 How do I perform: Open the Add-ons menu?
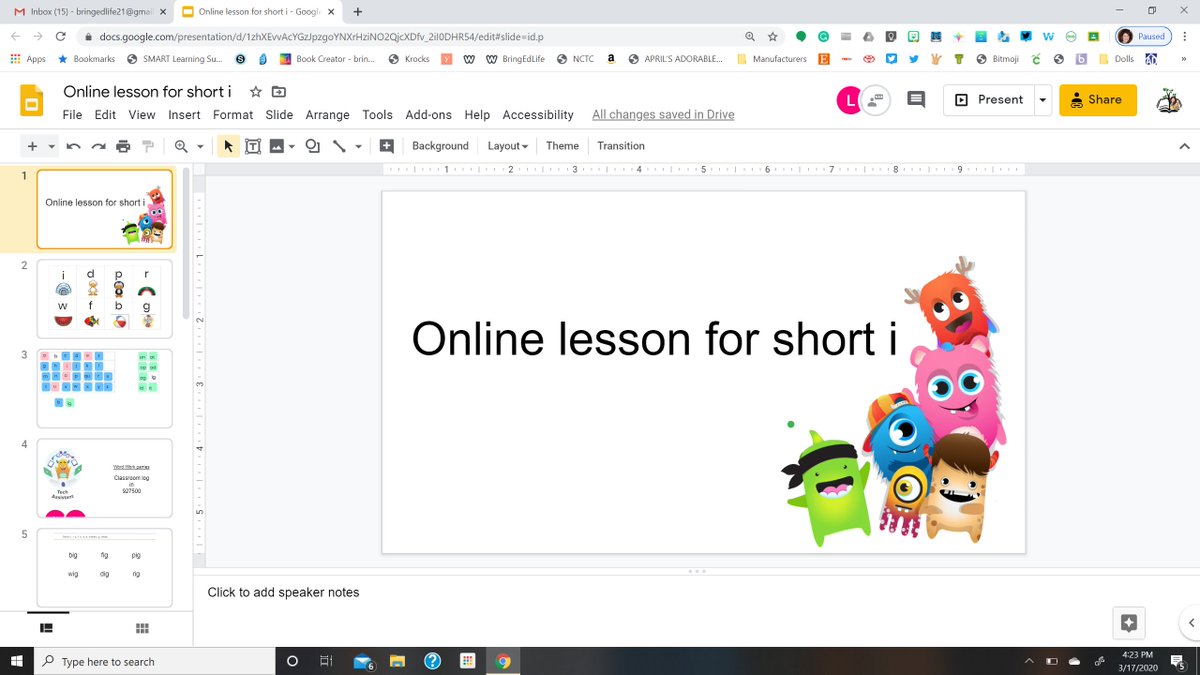(428, 115)
